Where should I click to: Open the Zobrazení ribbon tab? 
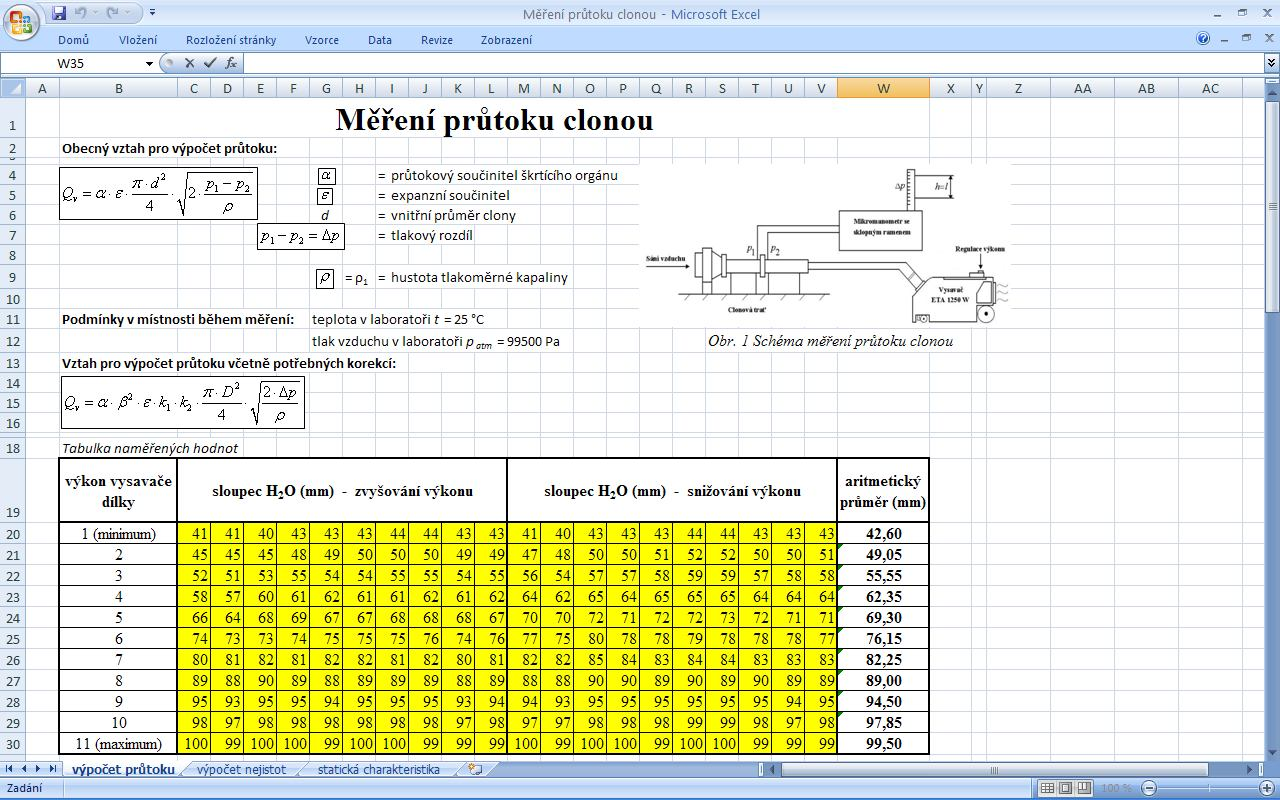point(506,40)
